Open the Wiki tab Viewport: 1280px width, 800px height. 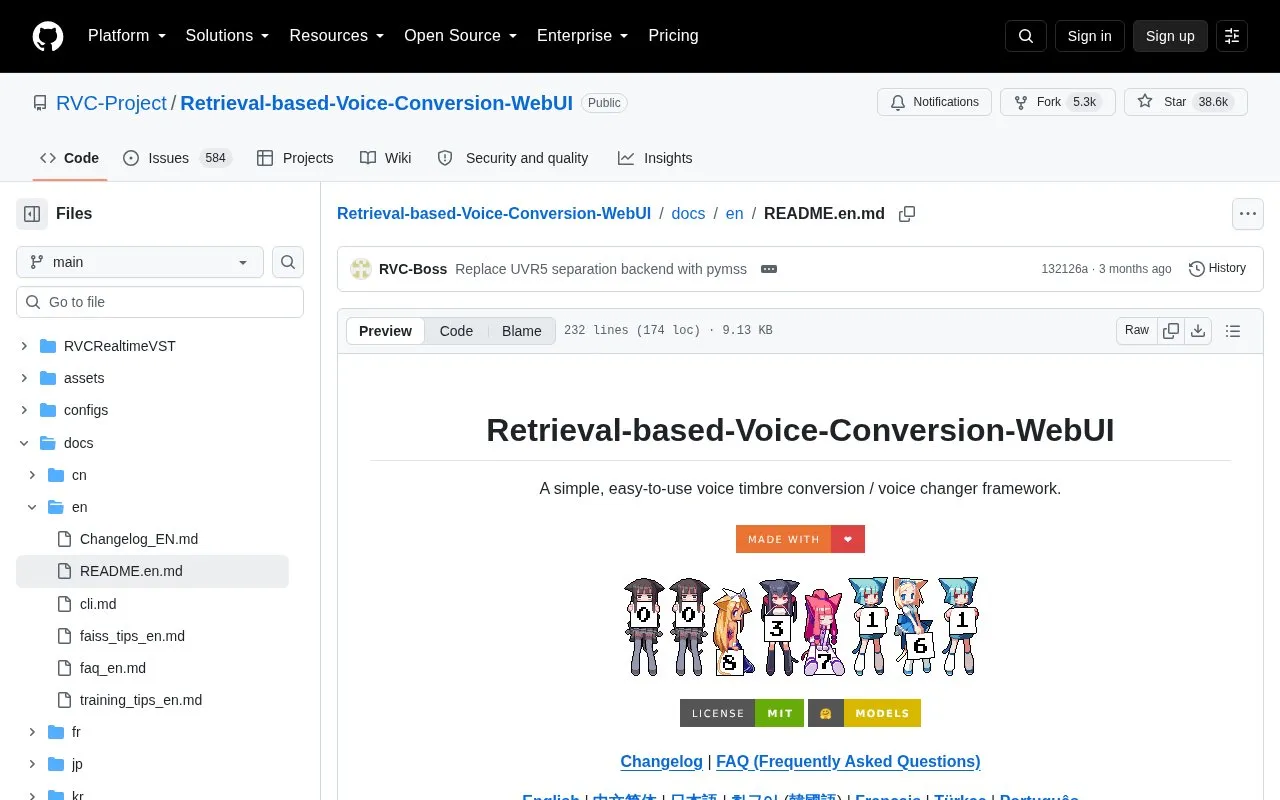point(386,158)
